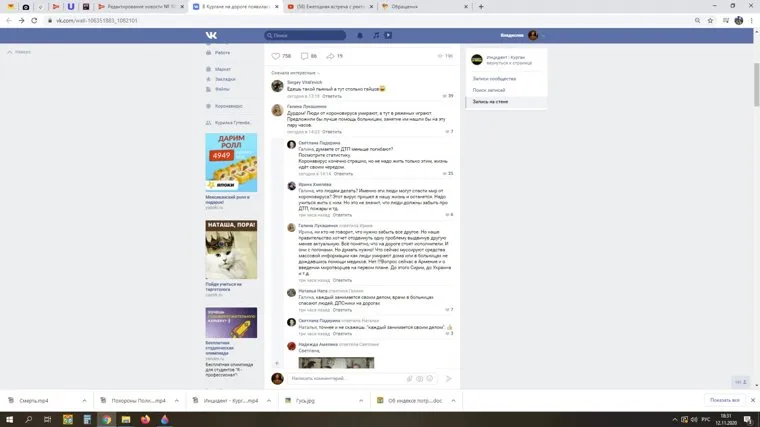Open the notifications bell in VK header
This screenshot has width=760, height=427.
pos(360,35)
